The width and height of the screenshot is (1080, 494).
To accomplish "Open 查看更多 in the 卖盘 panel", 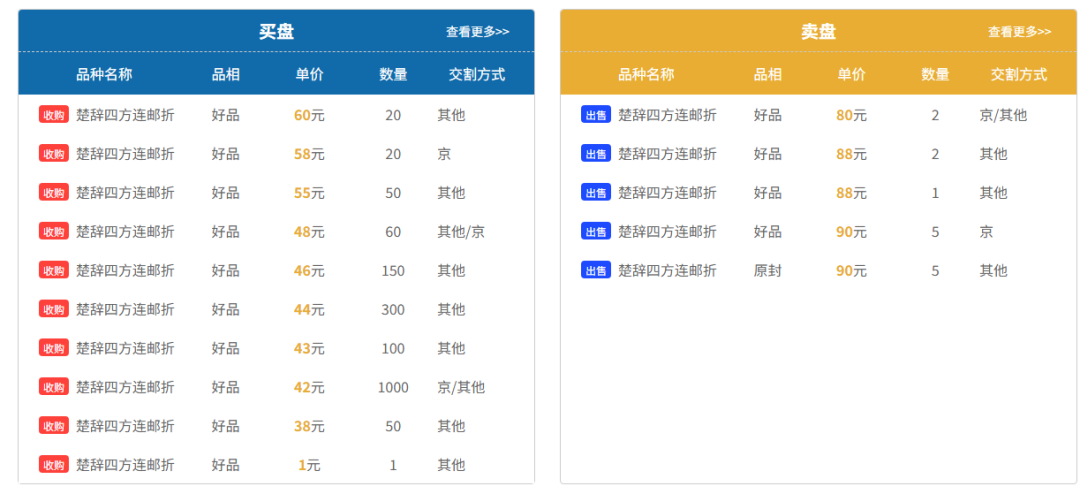I will (1020, 32).
